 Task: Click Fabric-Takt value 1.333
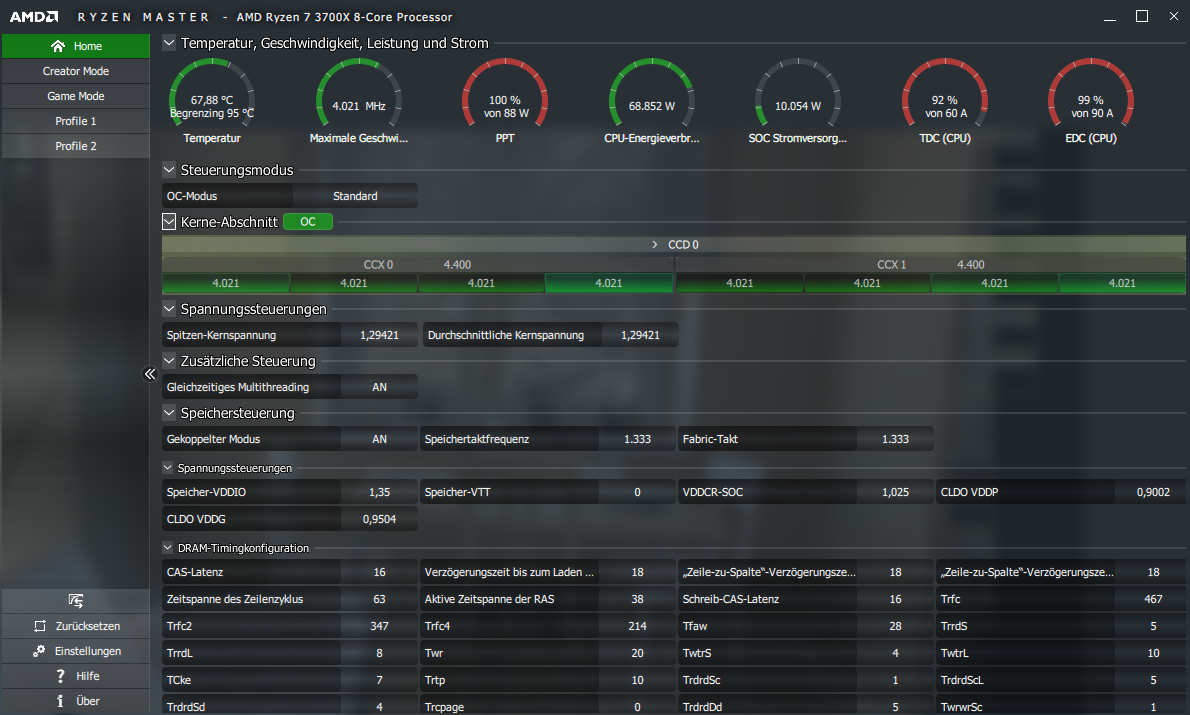(x=895, y=439)
